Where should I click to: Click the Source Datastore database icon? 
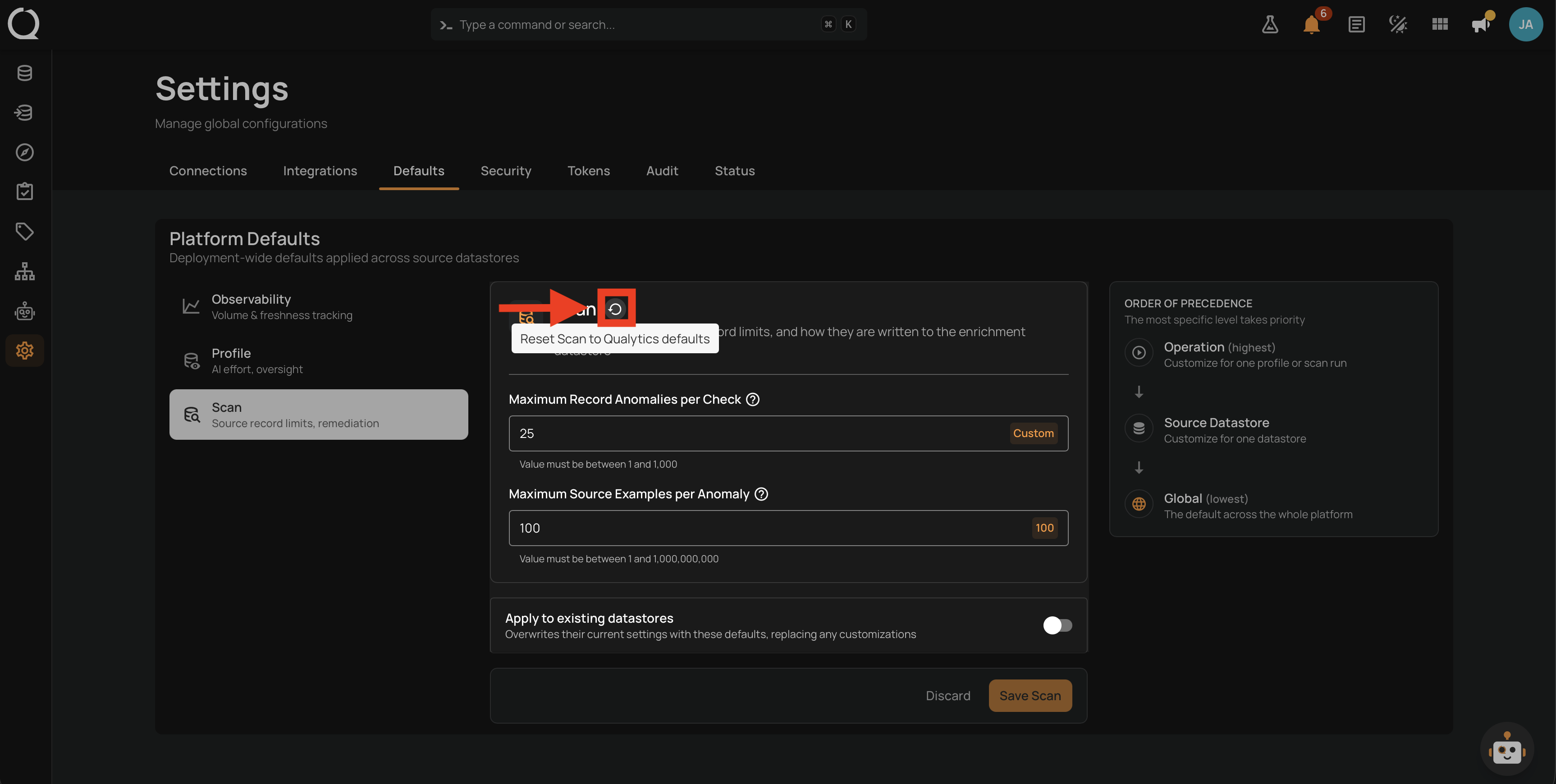1139,428
